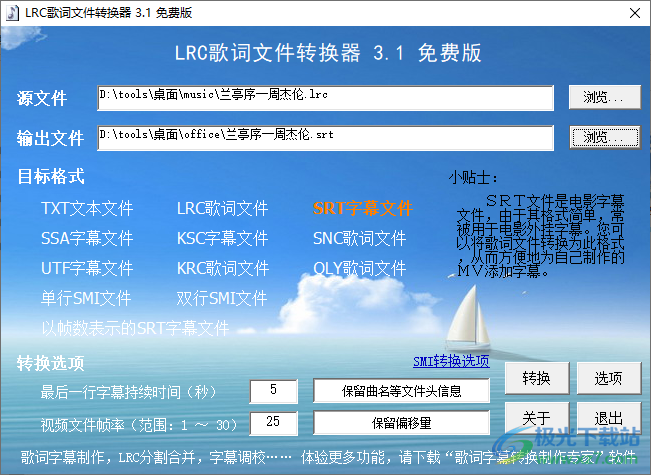Viewport: 651px width, 475px height.
Task: Click the 转换 button
Action: click(x=537, y=378)
